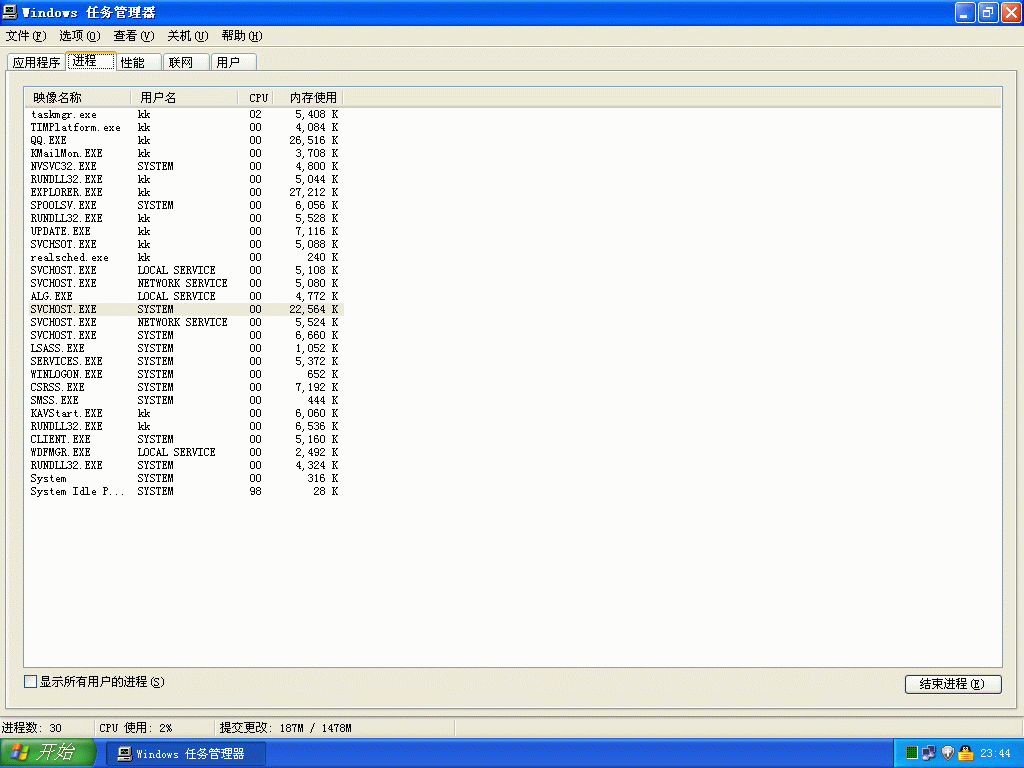Select SVCHOST.EXE using 5,108 K
This screenshot has width=1024, height=768.
pos(184,270)
